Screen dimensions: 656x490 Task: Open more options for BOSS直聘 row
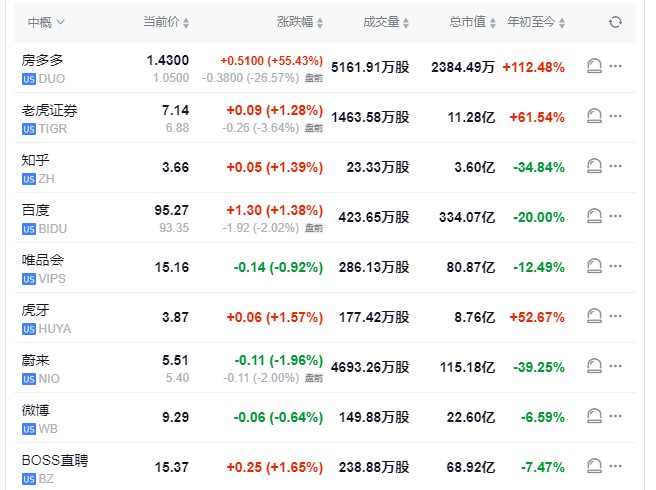coord(615,466)
